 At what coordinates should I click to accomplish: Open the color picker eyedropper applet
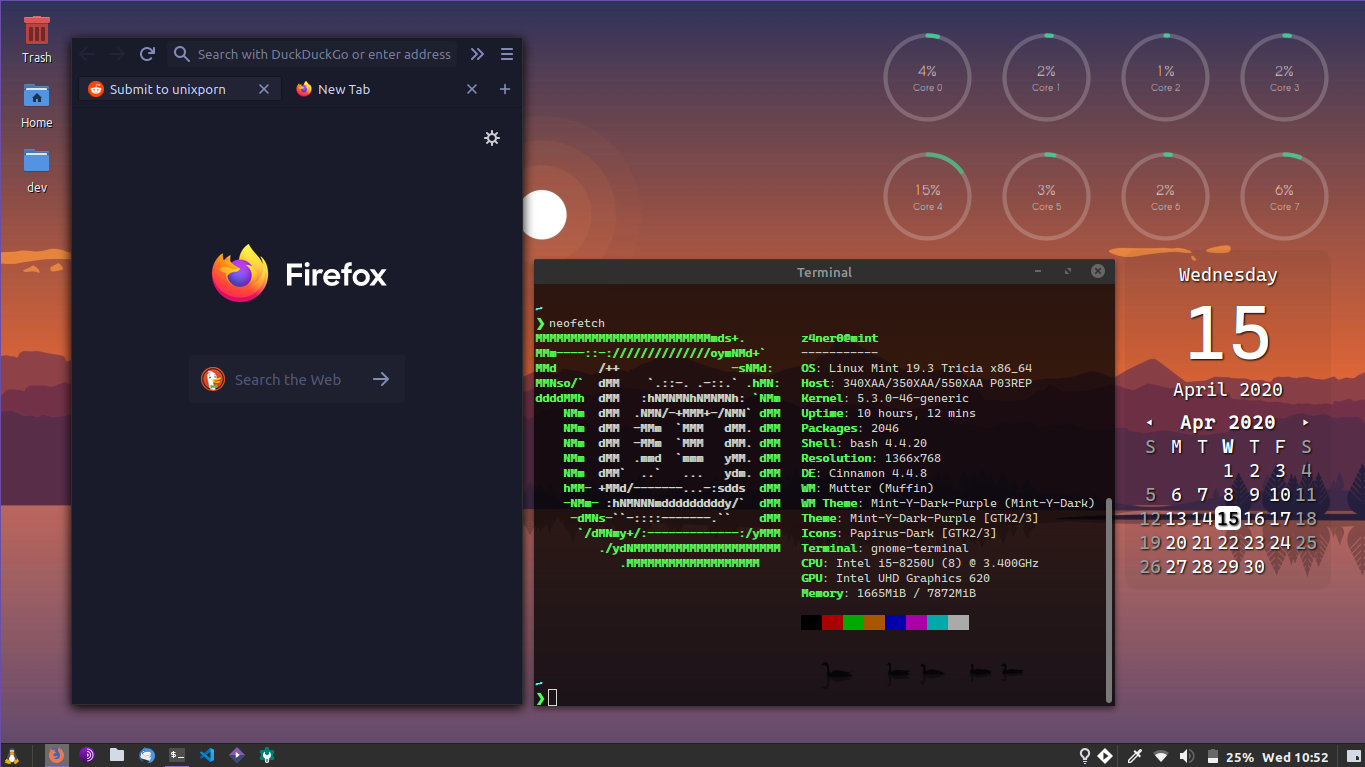tap(1136, 756)
